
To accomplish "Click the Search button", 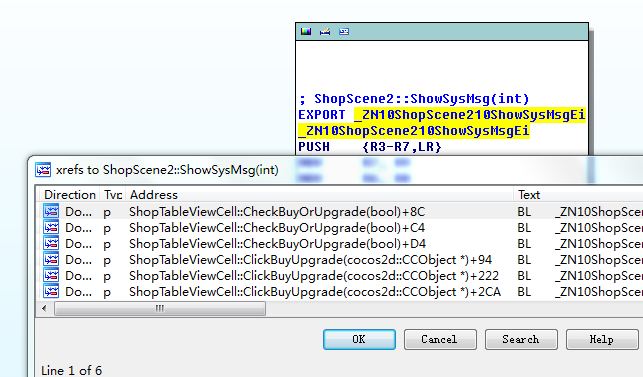I will (x=521, y=339).
